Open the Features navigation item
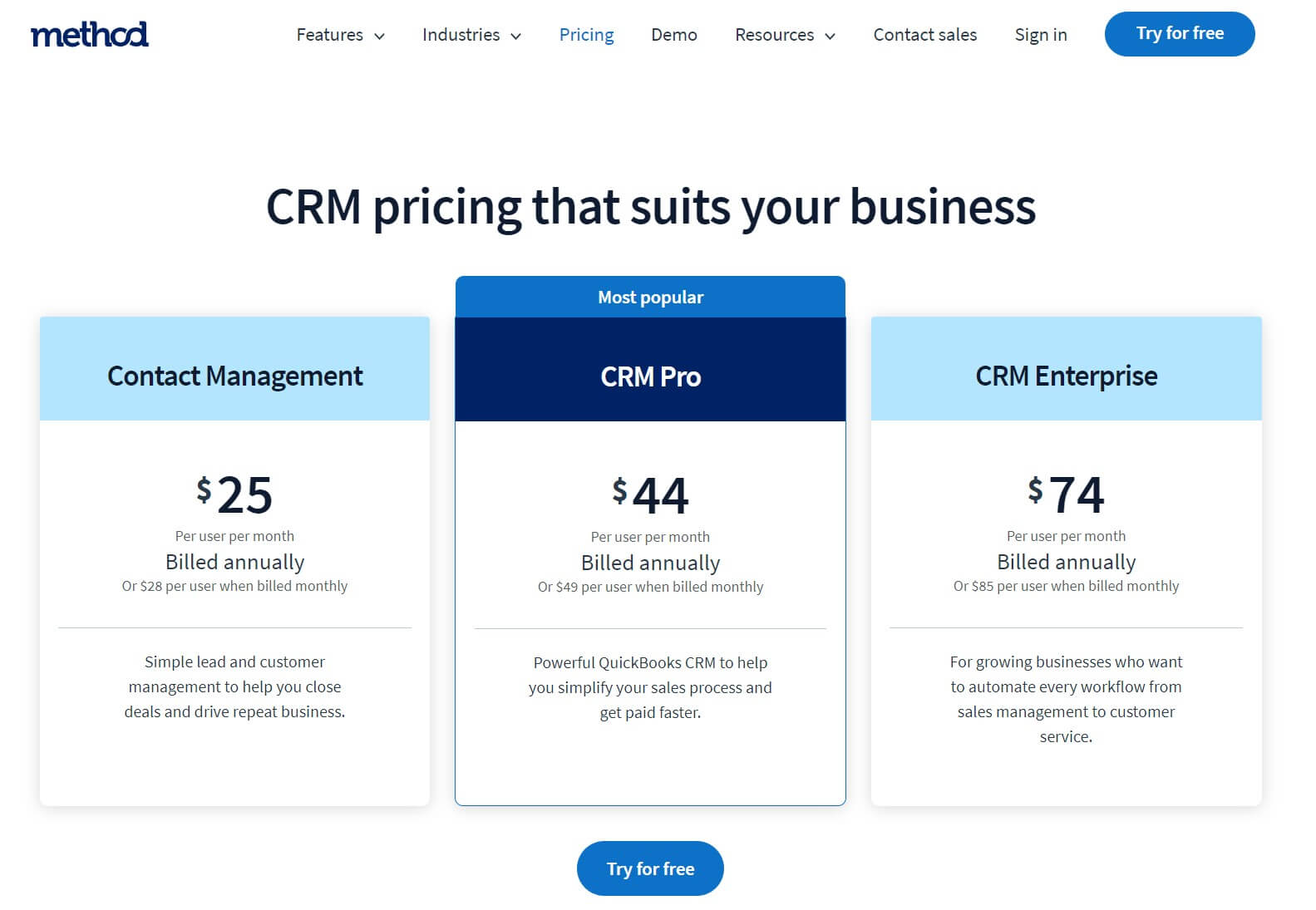 click(330, 35)
